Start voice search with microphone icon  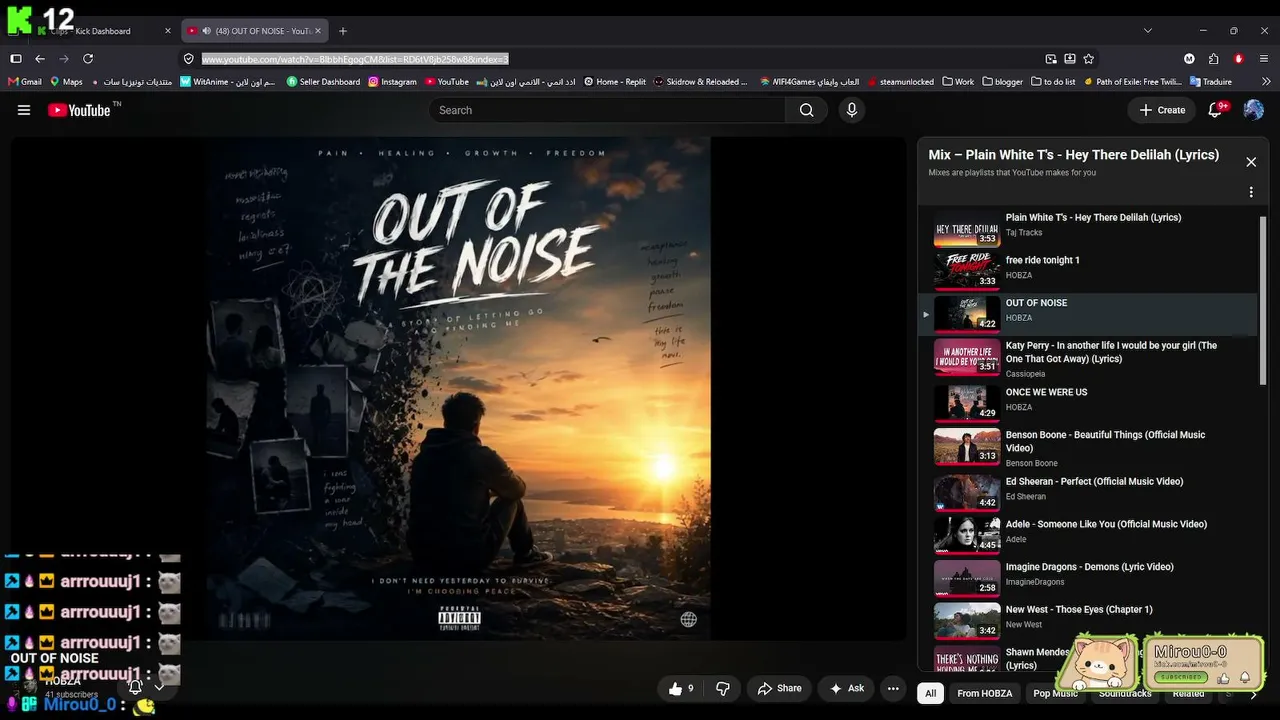coord(852,110)
